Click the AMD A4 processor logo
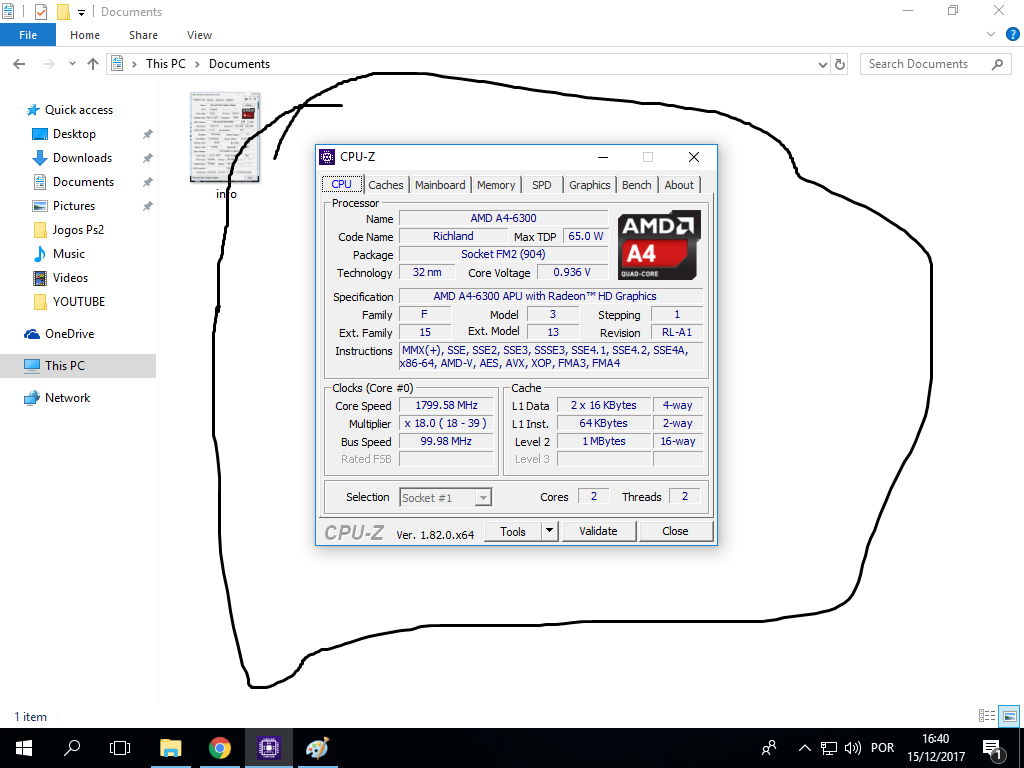 (x=659, y=245)
